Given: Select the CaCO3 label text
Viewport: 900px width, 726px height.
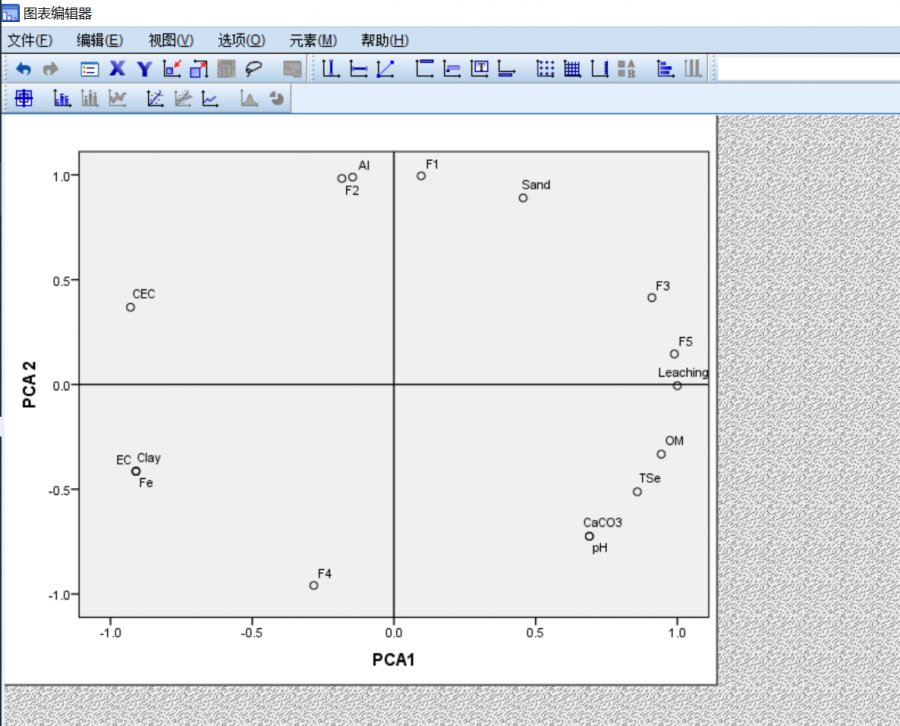Looking at the screenshot, I should 603,522.
